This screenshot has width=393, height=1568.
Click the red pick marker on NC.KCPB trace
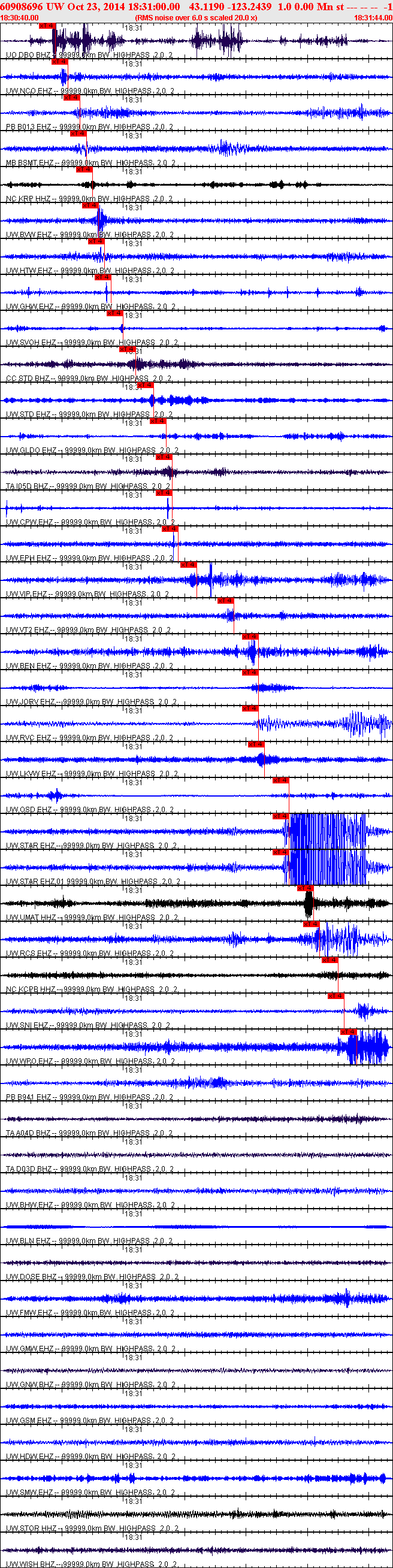point(329,959)
